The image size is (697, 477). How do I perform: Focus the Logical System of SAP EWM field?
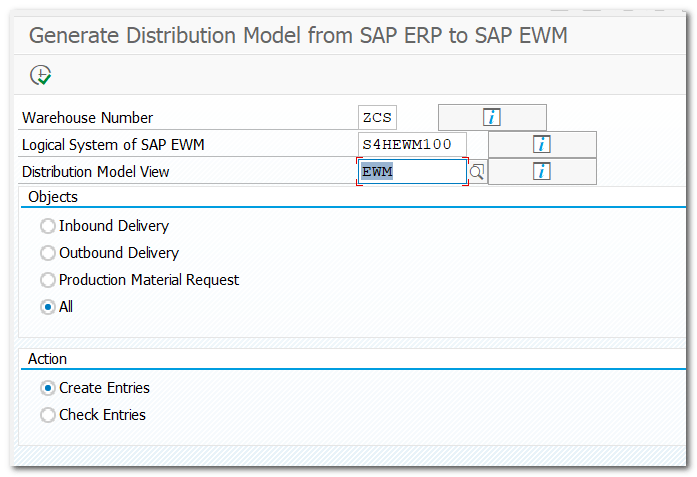[x=412, y=145]
